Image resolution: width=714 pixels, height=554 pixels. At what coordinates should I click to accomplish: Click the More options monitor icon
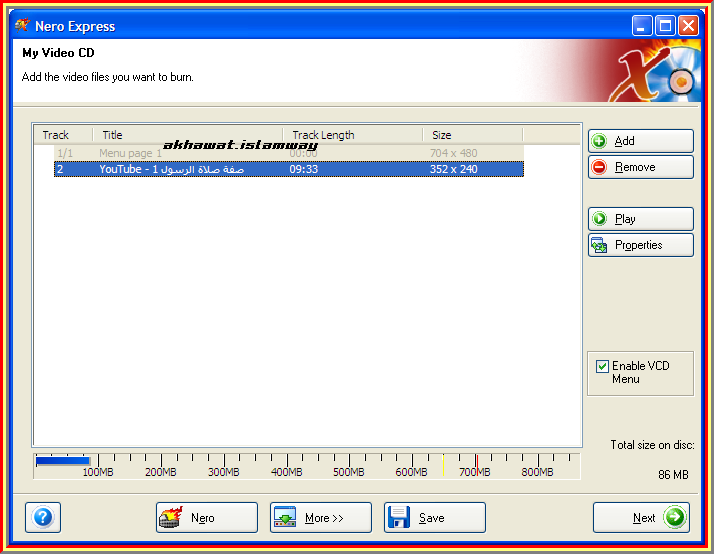(285, 517)
